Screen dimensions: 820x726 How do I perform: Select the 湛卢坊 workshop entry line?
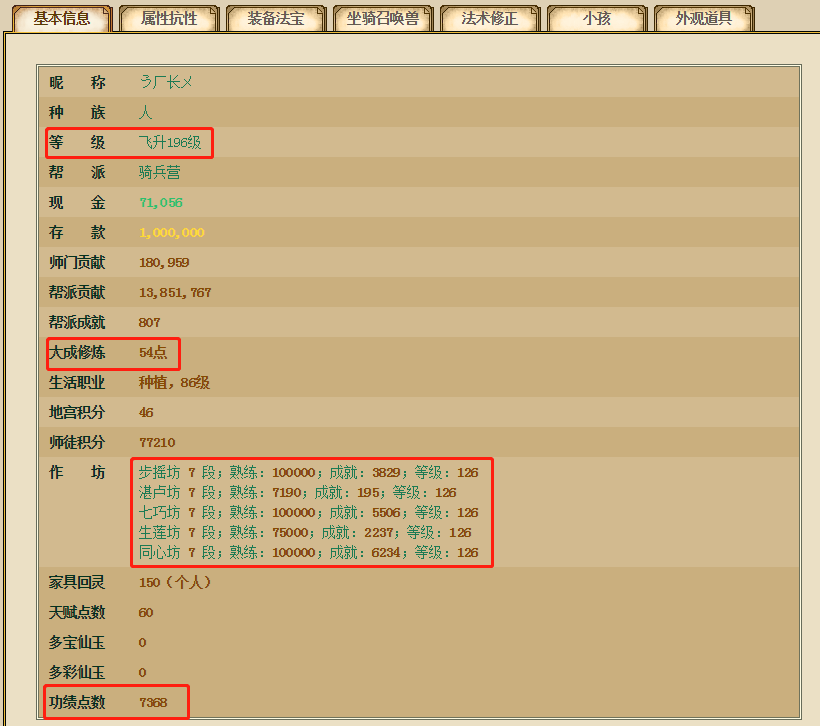point(297,493)
